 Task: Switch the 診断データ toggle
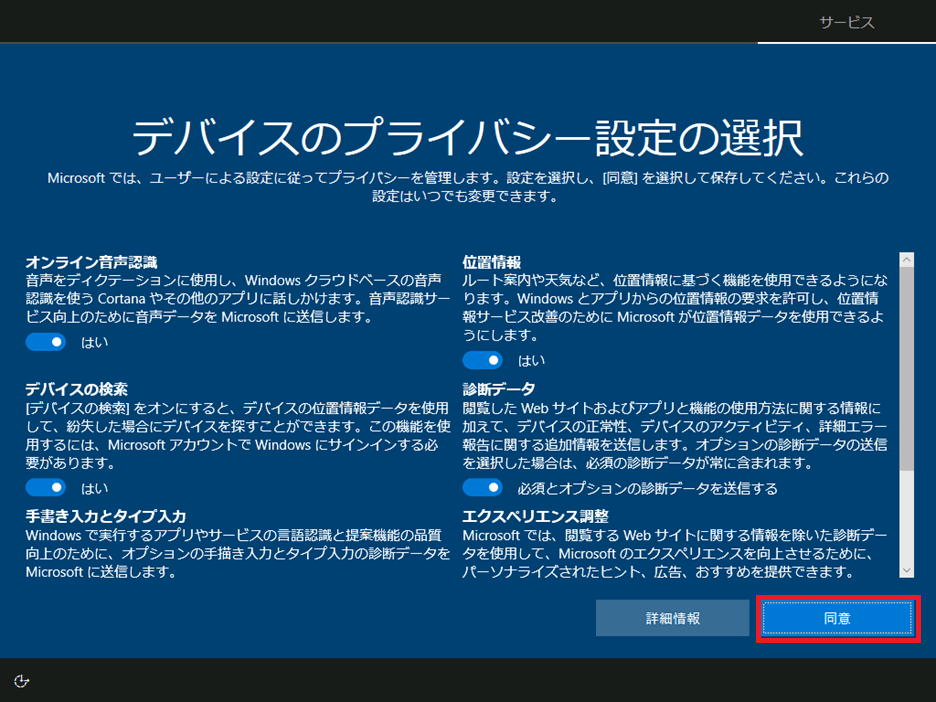point(482,488)
